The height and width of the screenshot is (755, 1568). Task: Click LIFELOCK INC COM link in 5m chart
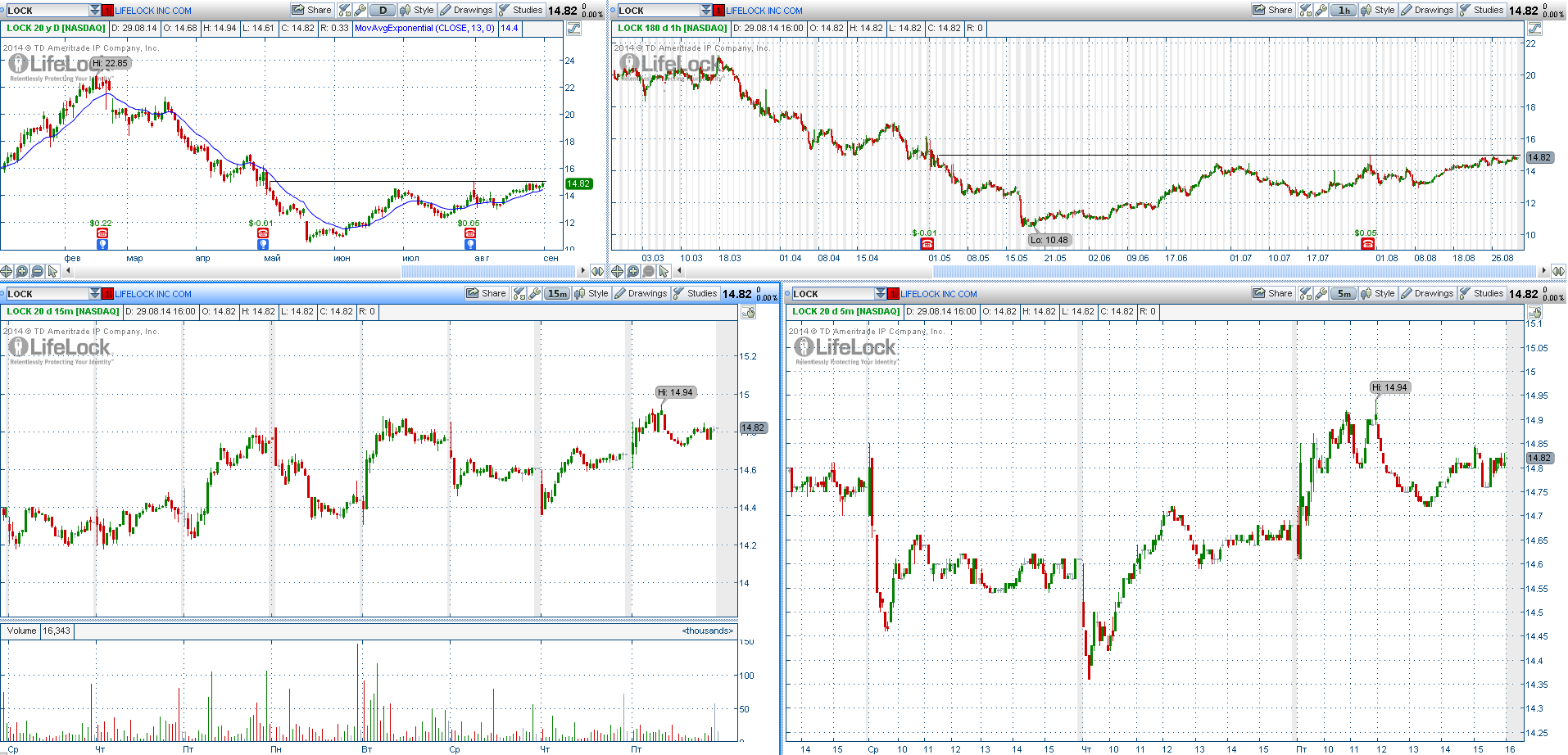pos(939,294)
